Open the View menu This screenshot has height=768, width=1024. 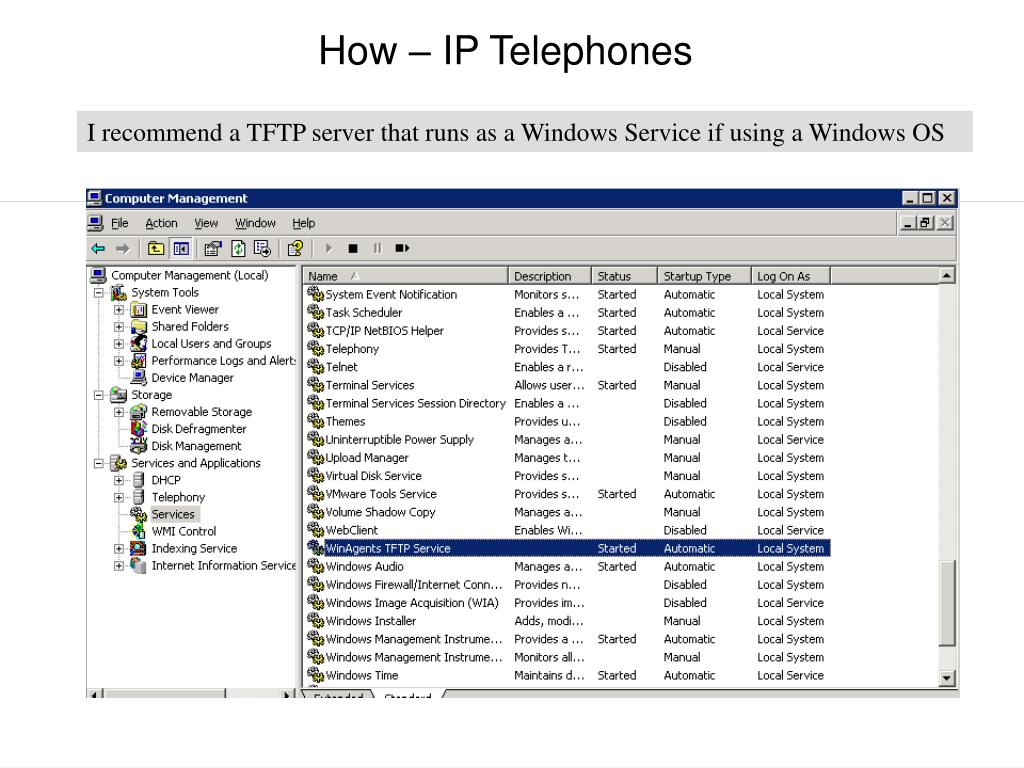point(206,223)
